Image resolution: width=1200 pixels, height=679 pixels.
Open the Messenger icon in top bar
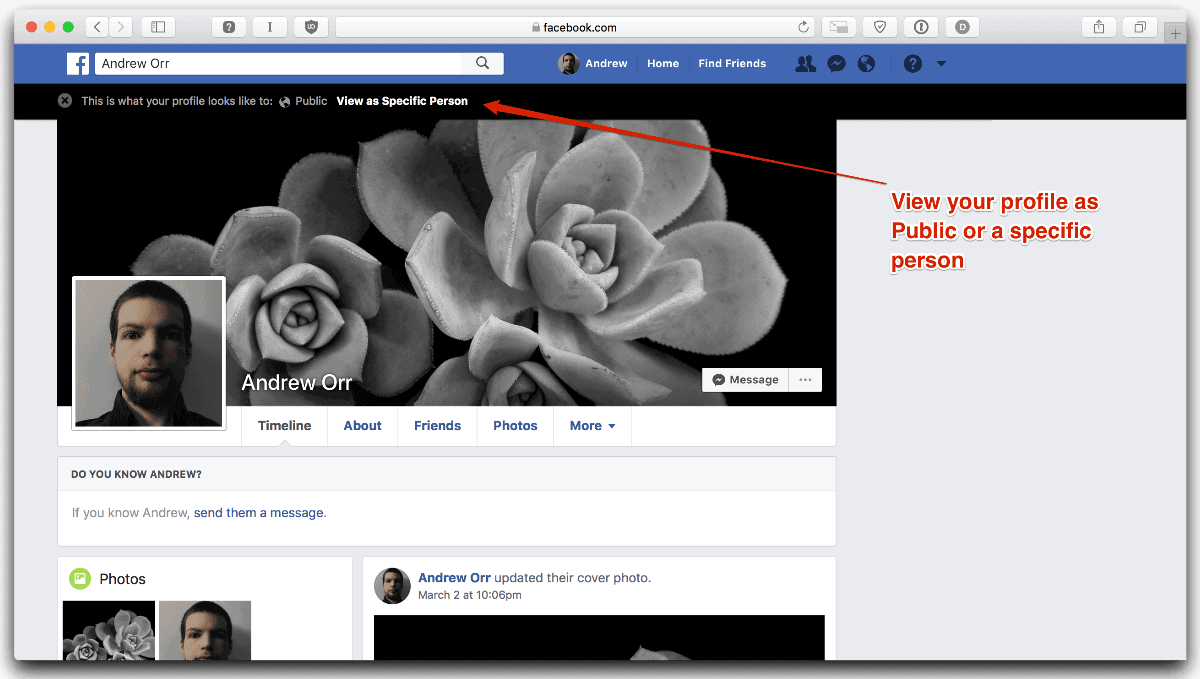837,64
